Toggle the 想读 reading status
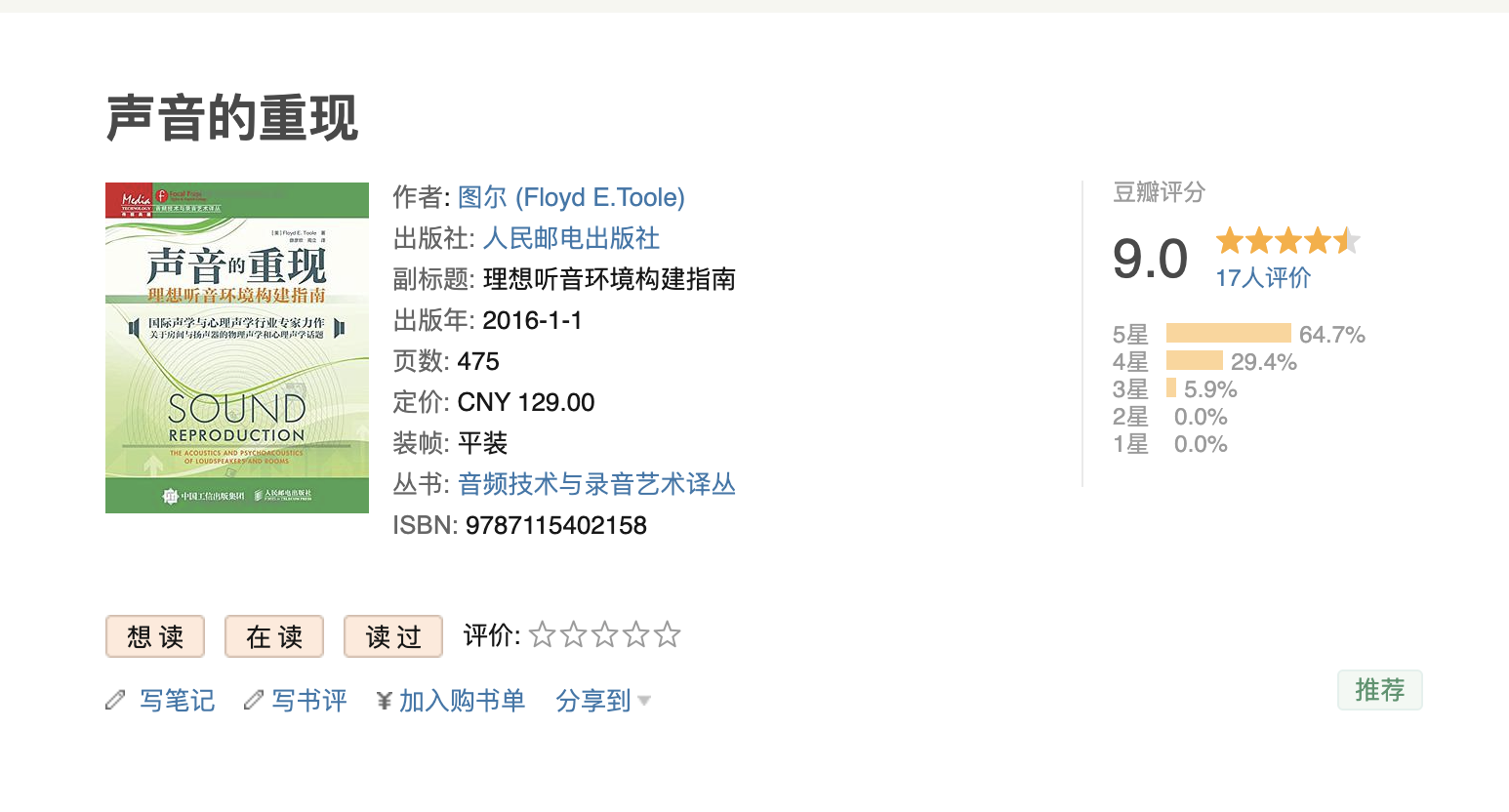The height and width of the screenshot is (812, 1509). coord(154,635)
